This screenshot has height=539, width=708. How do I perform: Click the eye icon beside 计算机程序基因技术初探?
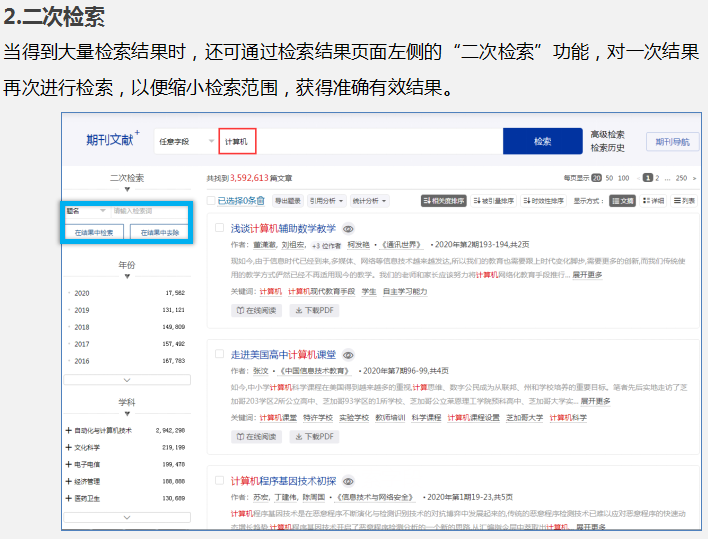(x=348, y=482)
